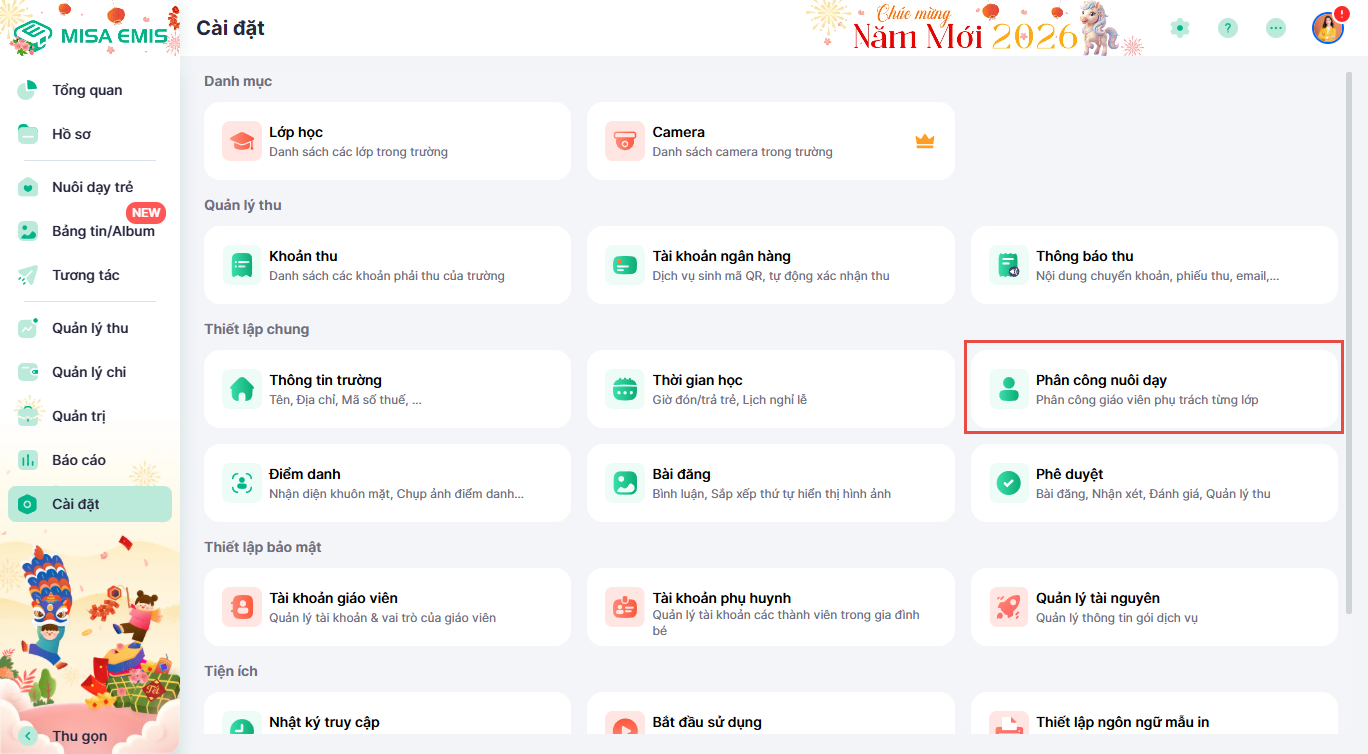This screenshot has width=1368, height=754.
Task: Open the Phân công nuôi dạy setting
Action: 1153,389
